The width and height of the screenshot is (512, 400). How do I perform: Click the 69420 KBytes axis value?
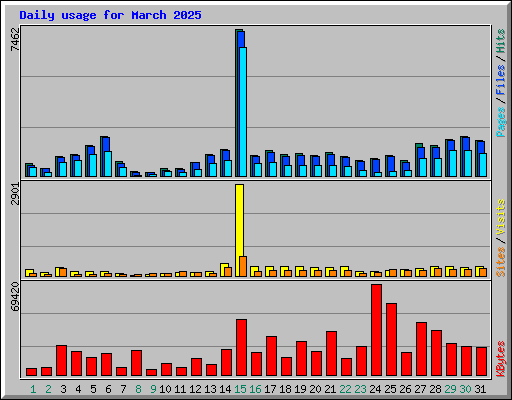pos(15,297)
